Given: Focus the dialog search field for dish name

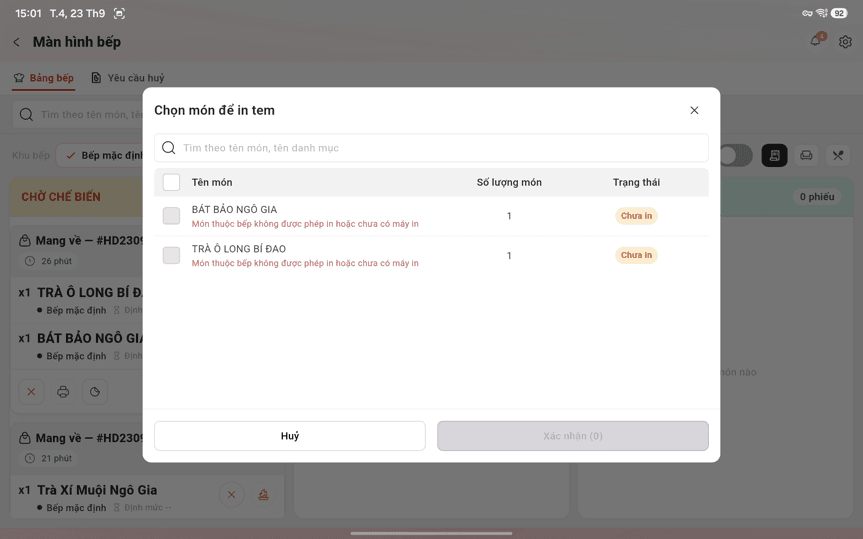Looking at the screenshot, I should [431, 148].
